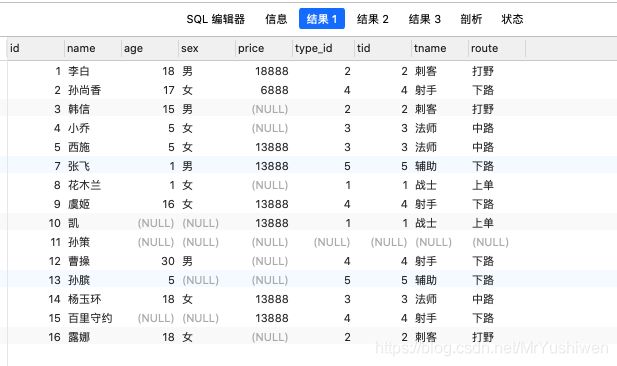617x366 pixels.
Task: Click the name cell 百里守约
Action: (90, 318)
